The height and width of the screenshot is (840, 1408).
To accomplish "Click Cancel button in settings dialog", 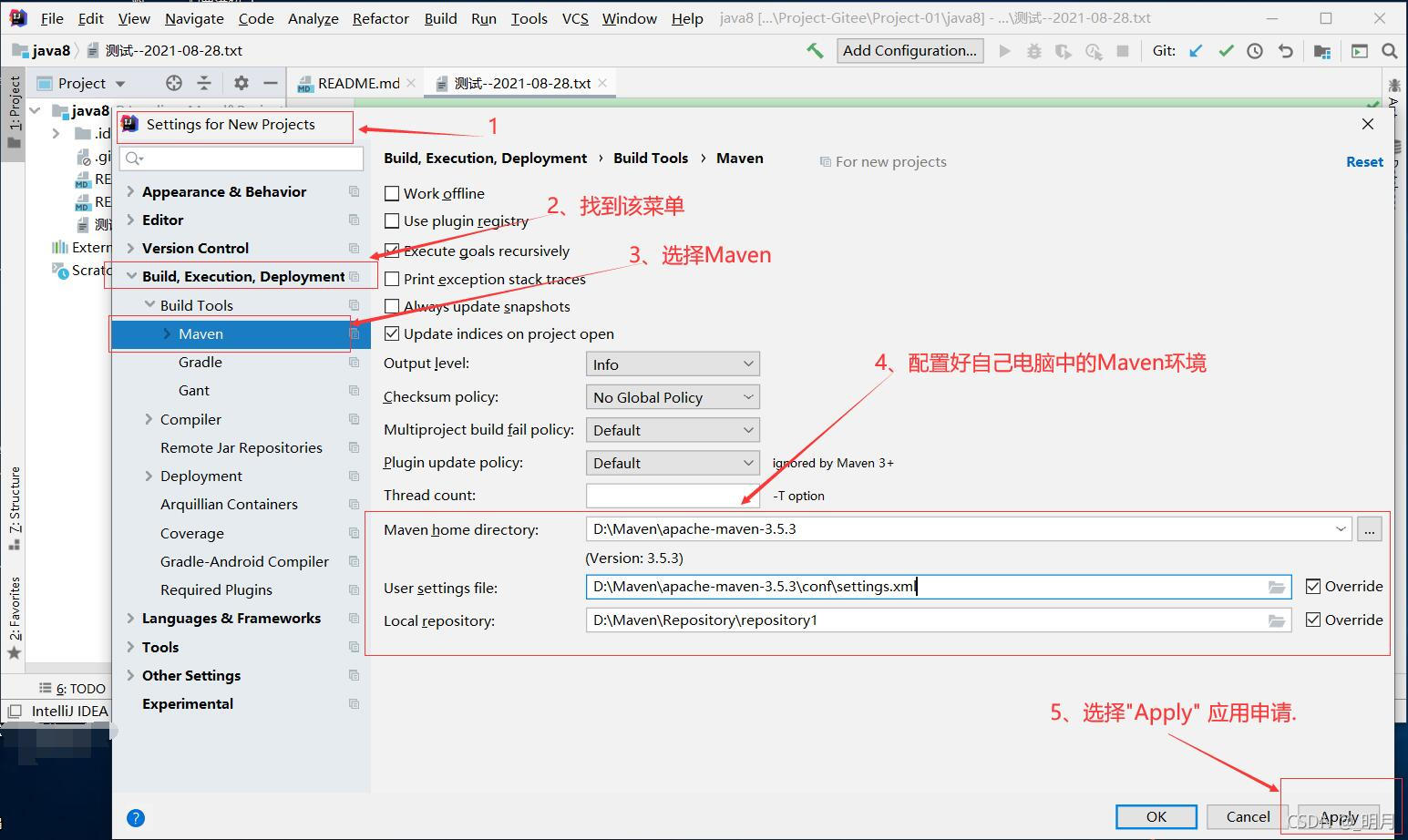I will point(1248,816).
